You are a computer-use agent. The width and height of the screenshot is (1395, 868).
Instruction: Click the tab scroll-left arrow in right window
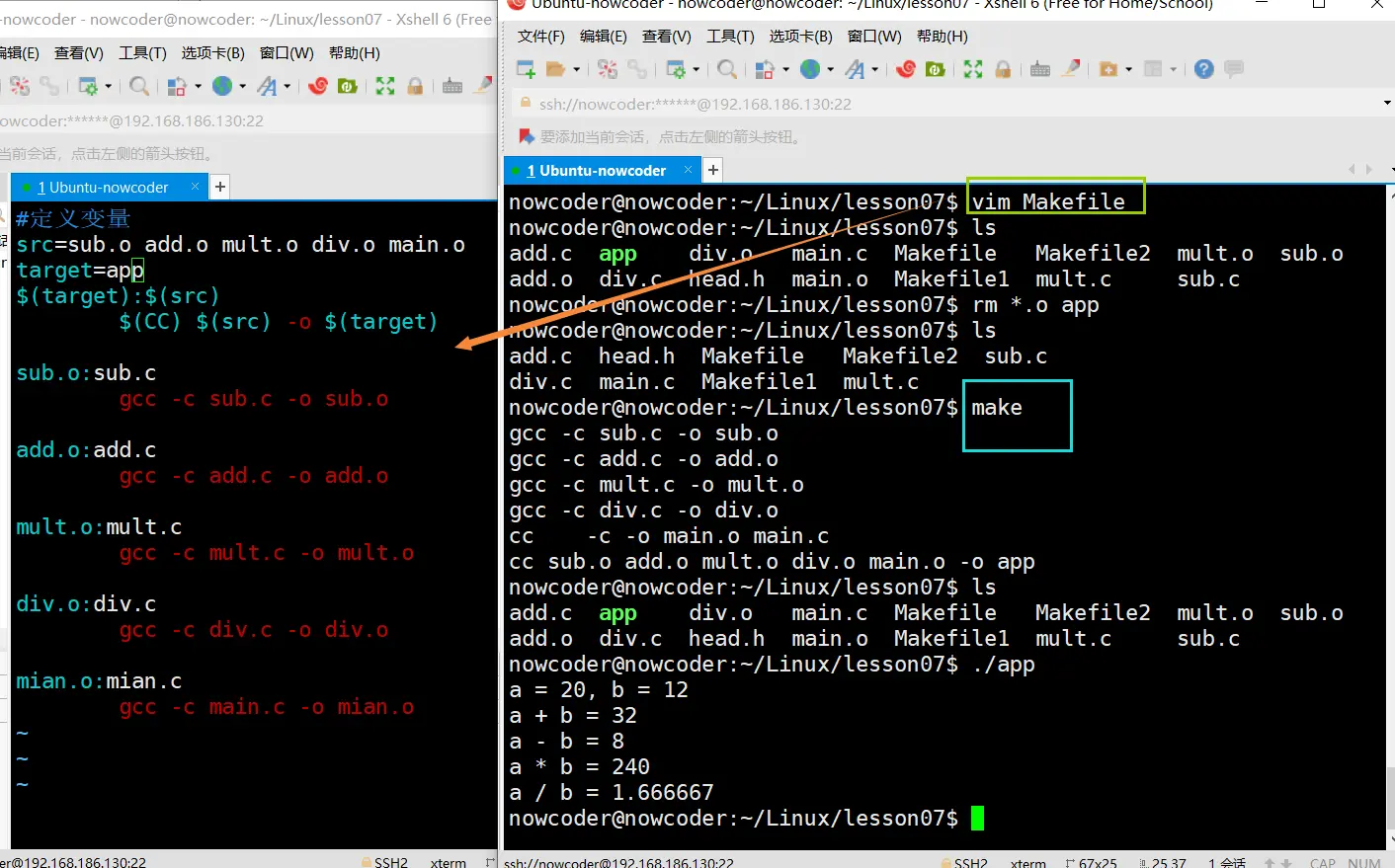click(x=1352, y=170)
